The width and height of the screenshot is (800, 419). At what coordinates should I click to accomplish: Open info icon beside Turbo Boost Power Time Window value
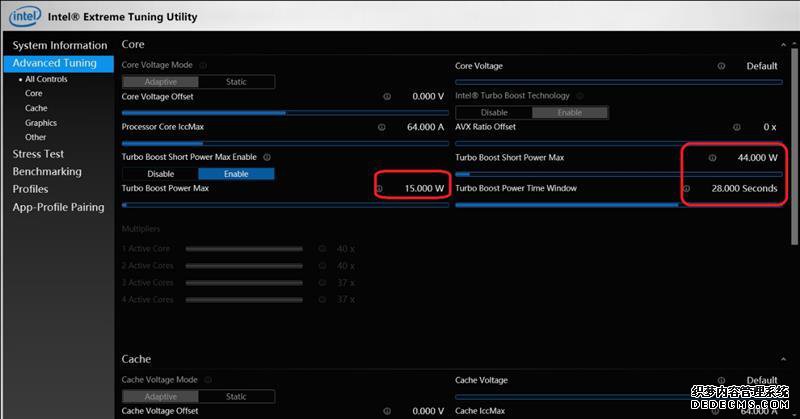687,189
